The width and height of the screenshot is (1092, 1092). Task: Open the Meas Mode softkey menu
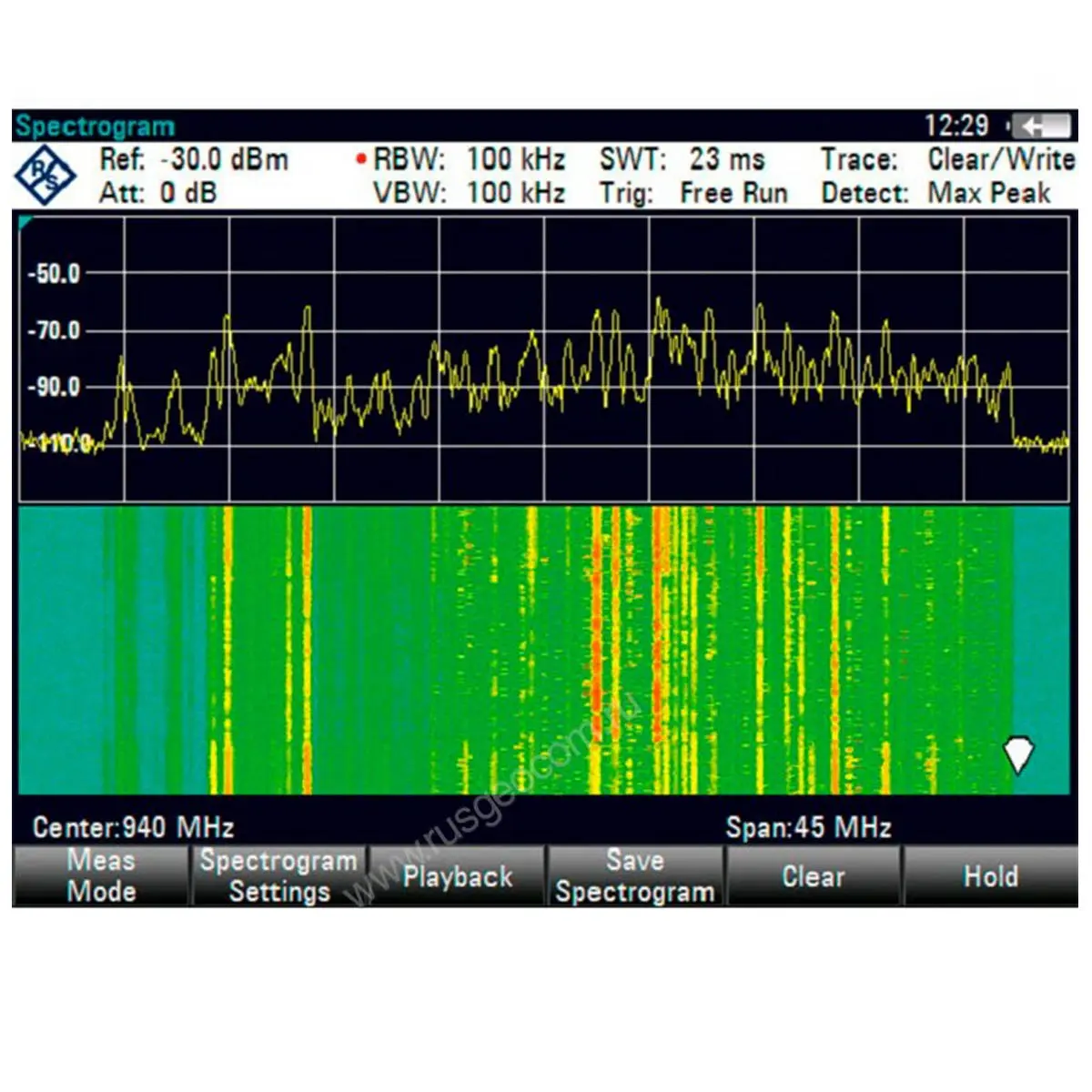[x=101, y=875]
